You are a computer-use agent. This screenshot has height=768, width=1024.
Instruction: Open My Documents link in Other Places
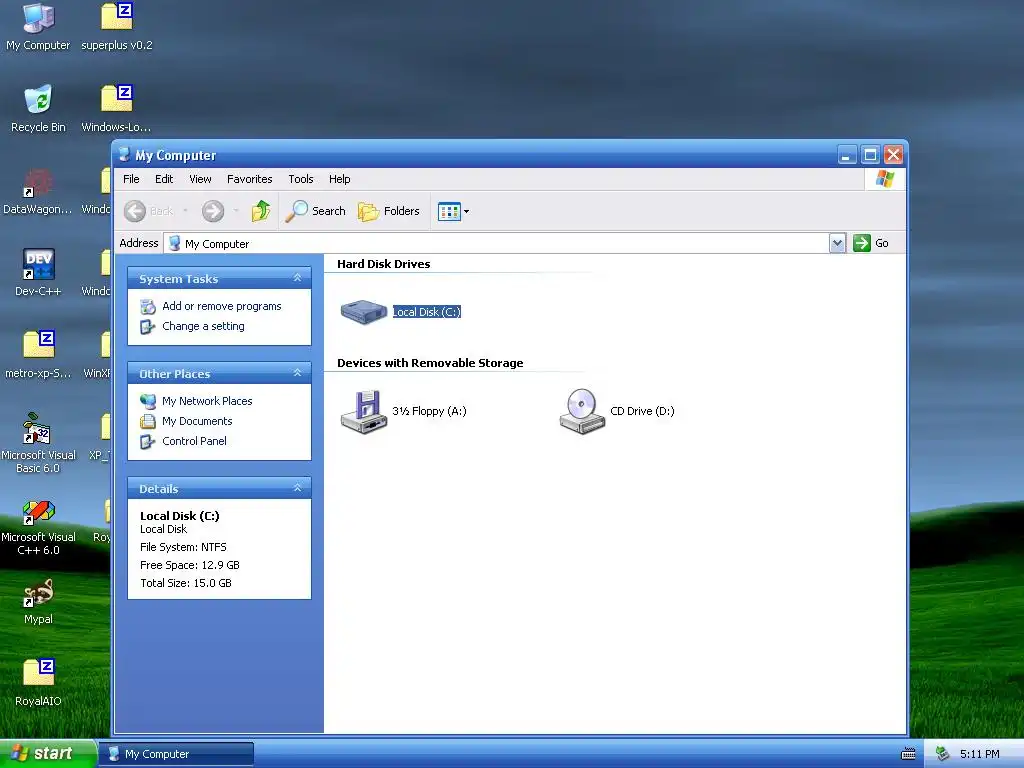coord(197,421)
